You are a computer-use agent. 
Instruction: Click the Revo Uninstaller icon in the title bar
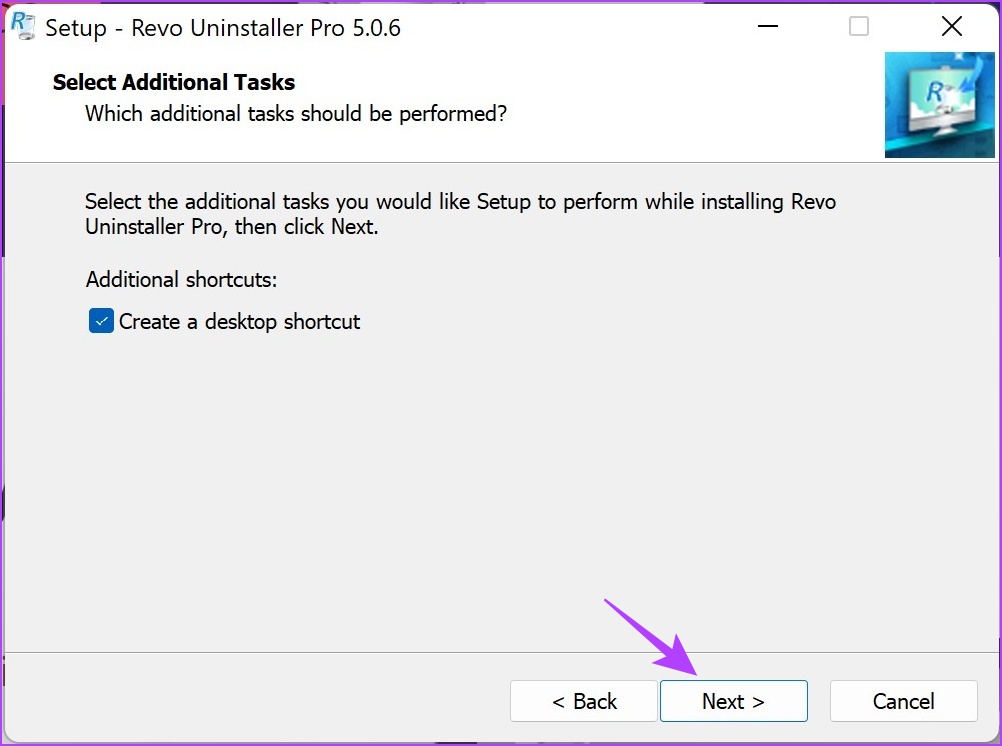click(22, 27)
